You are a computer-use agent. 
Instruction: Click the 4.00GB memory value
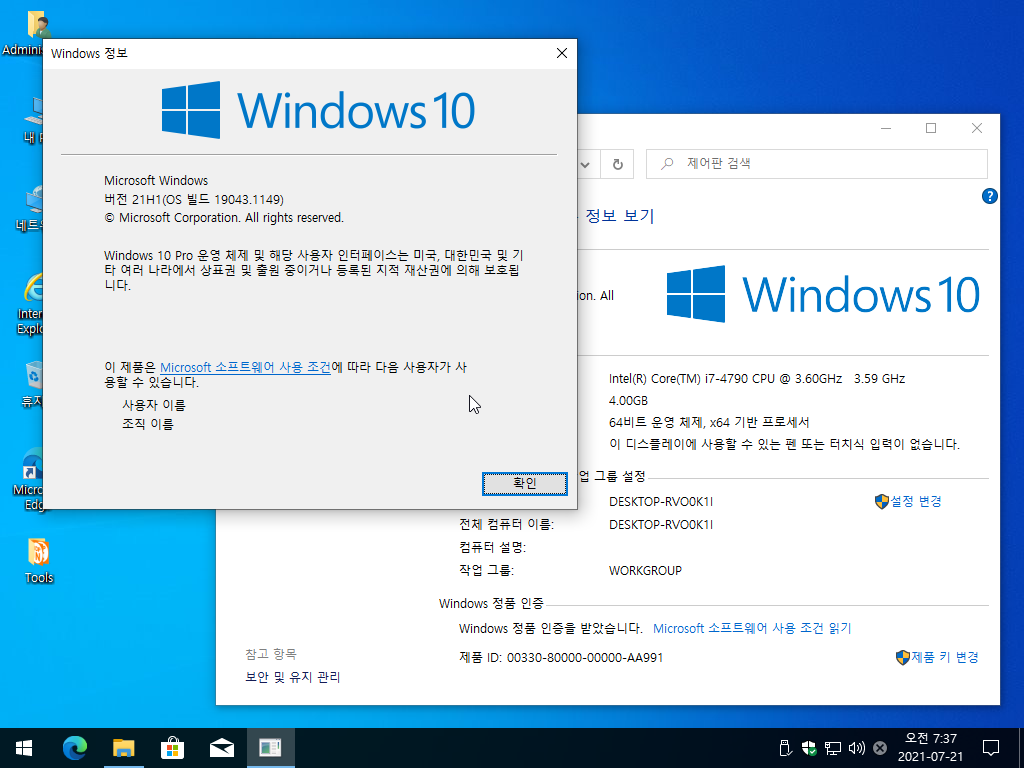point(628,400)
